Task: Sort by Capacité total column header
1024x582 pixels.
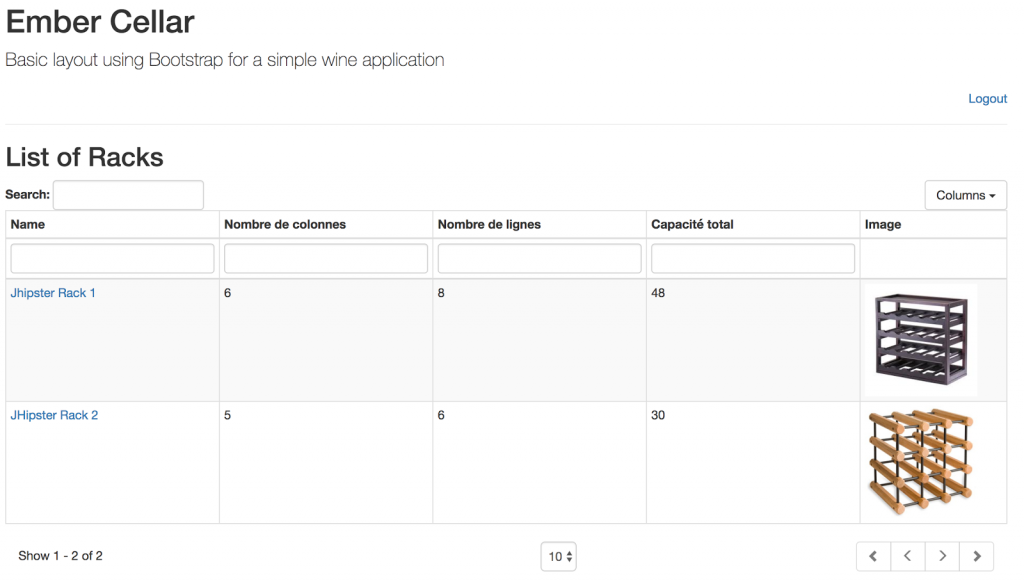Action: tap(692, 225)
